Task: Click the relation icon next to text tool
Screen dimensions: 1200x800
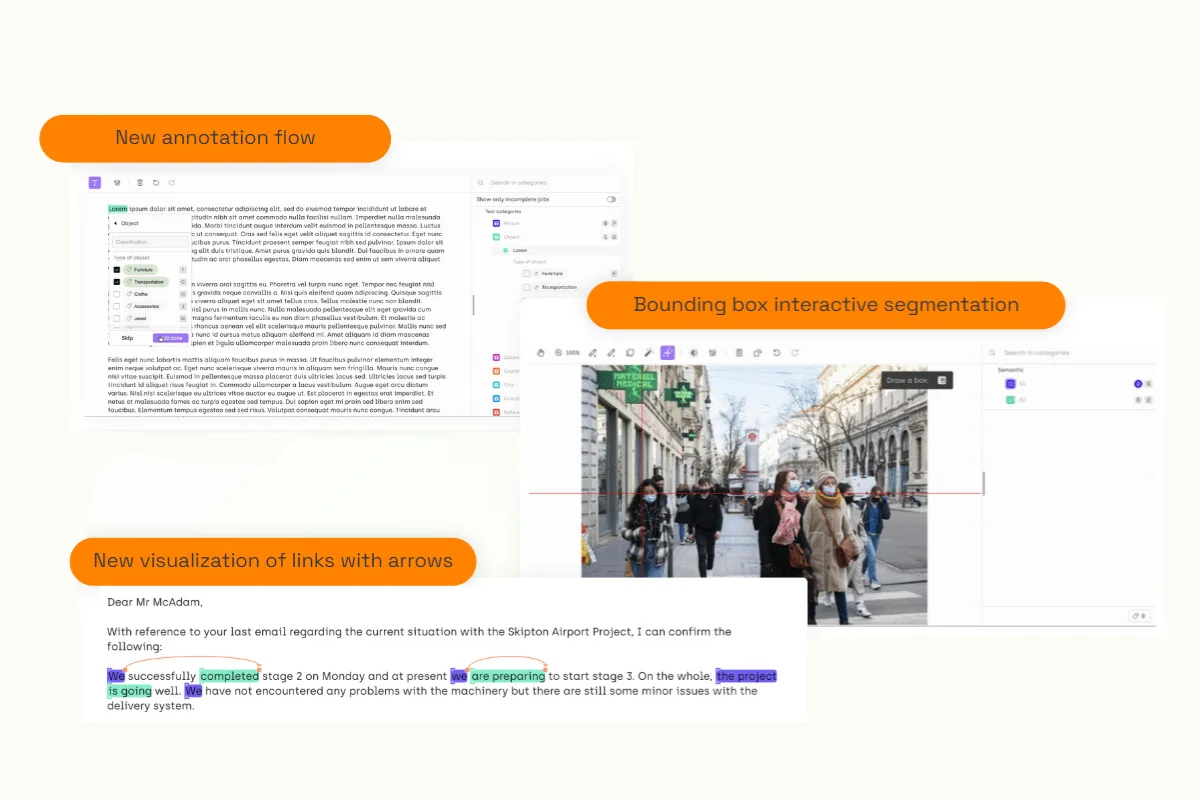Action: pos(117,183)
